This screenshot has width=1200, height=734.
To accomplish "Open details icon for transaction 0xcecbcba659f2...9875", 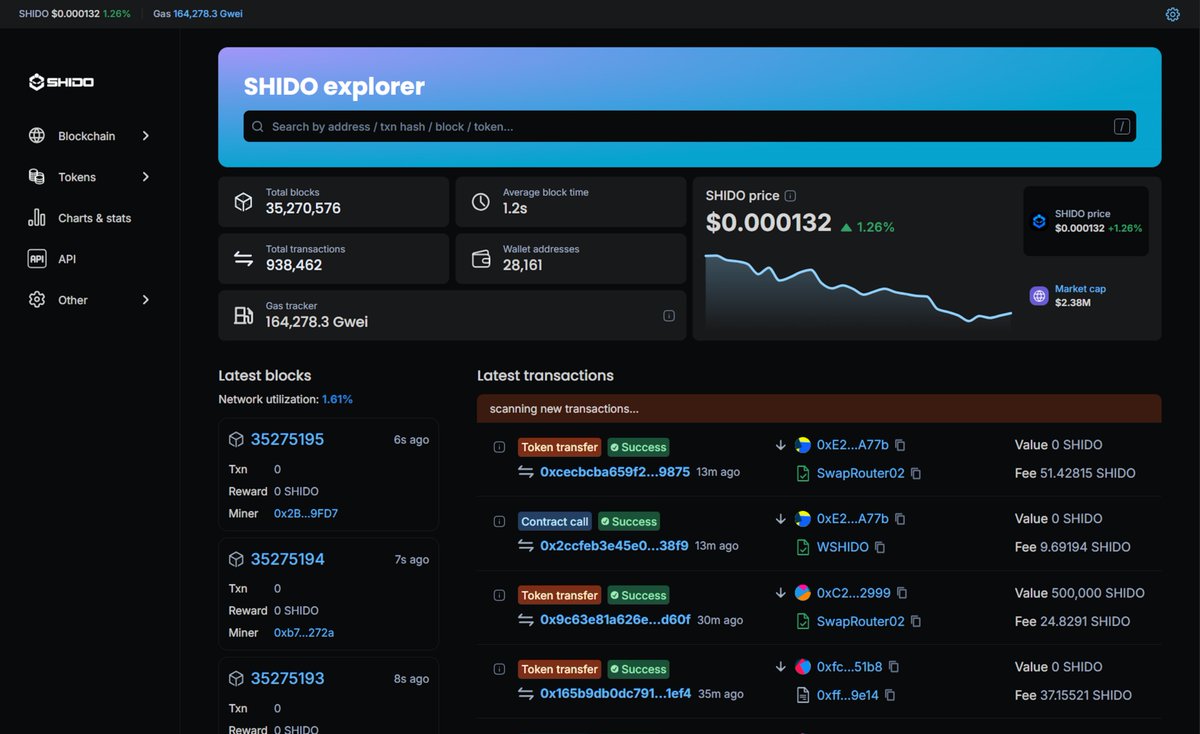I will tap(499, 447).
